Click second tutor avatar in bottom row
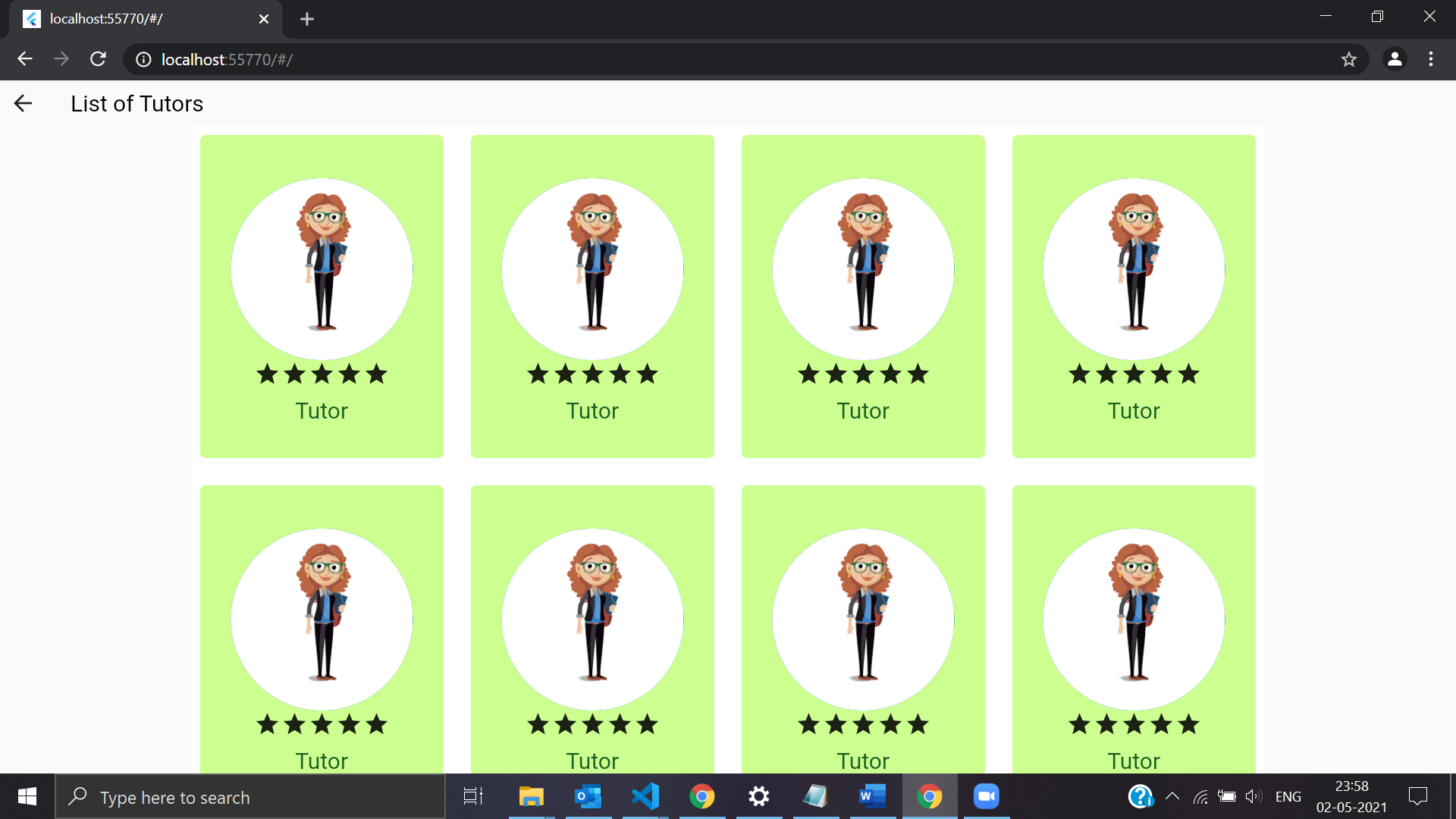1456x819 pixels. tap(592, 620)
